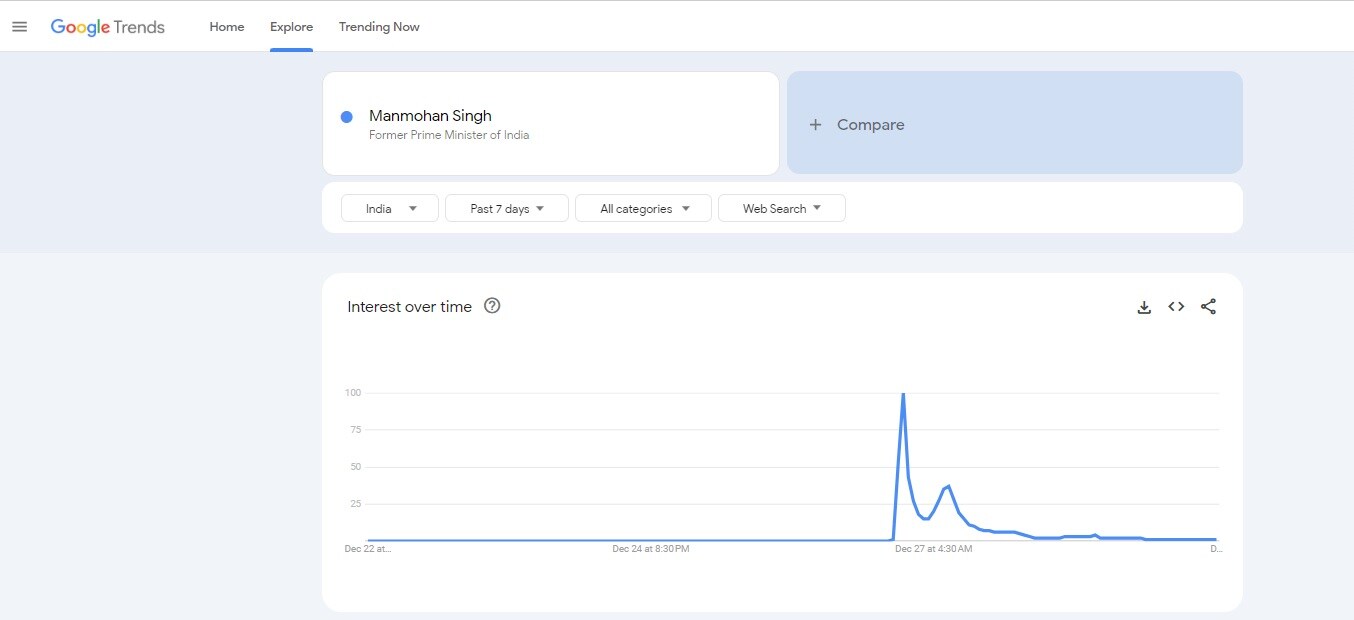The height and width of the screenshot is (620, 1354).
Task: Open the Trending Now tab
Action: (x=379, y=27)
